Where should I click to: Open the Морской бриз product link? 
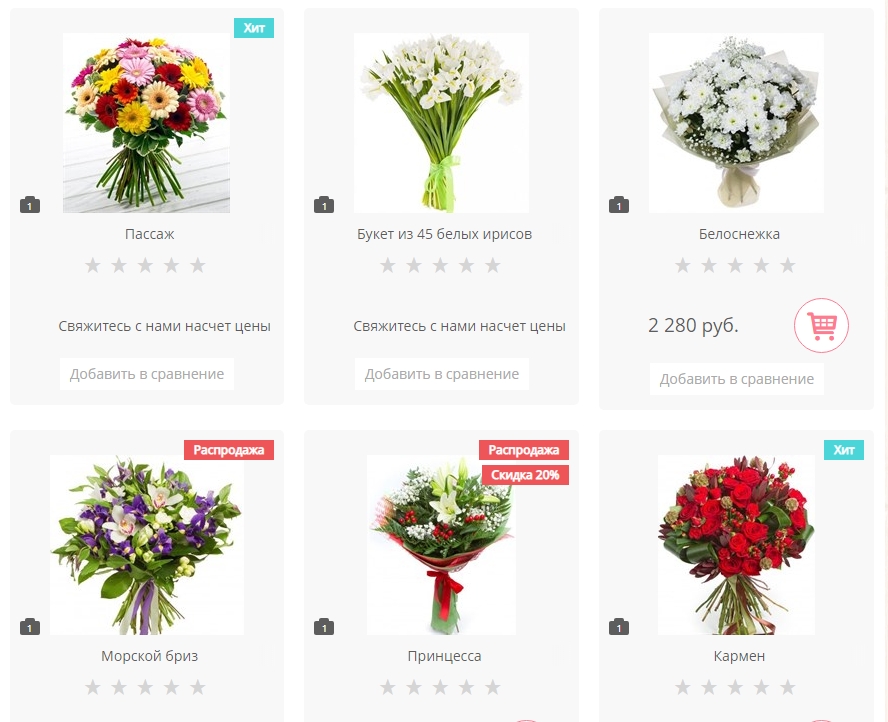coord(150,656)
